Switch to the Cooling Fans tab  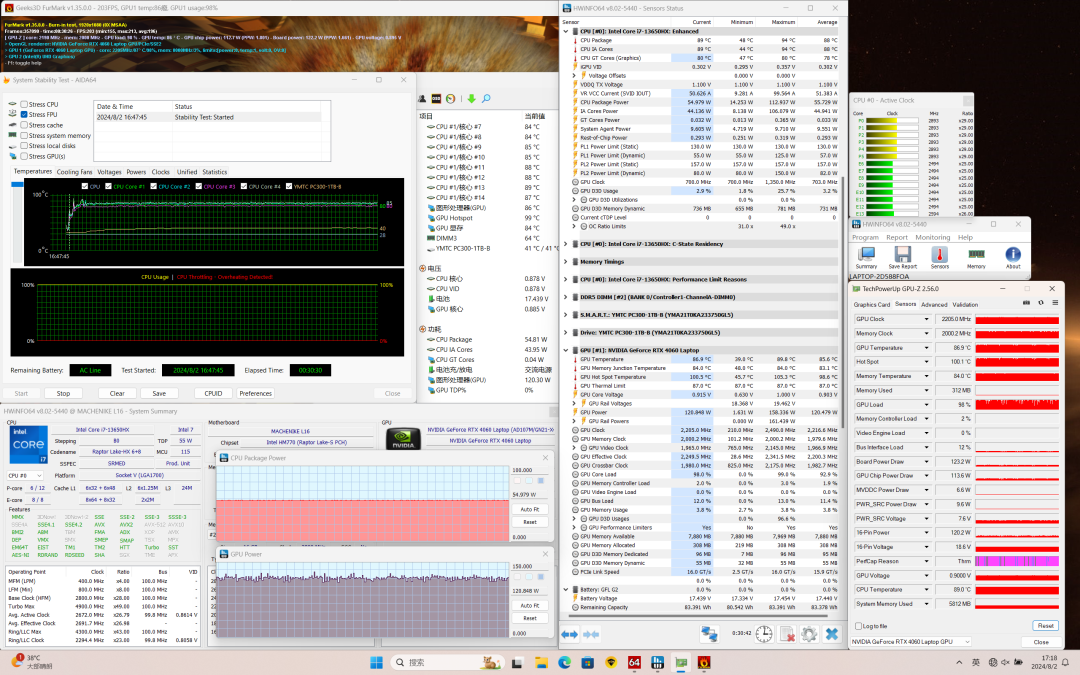pyautogui.click(x=74, y=172)
